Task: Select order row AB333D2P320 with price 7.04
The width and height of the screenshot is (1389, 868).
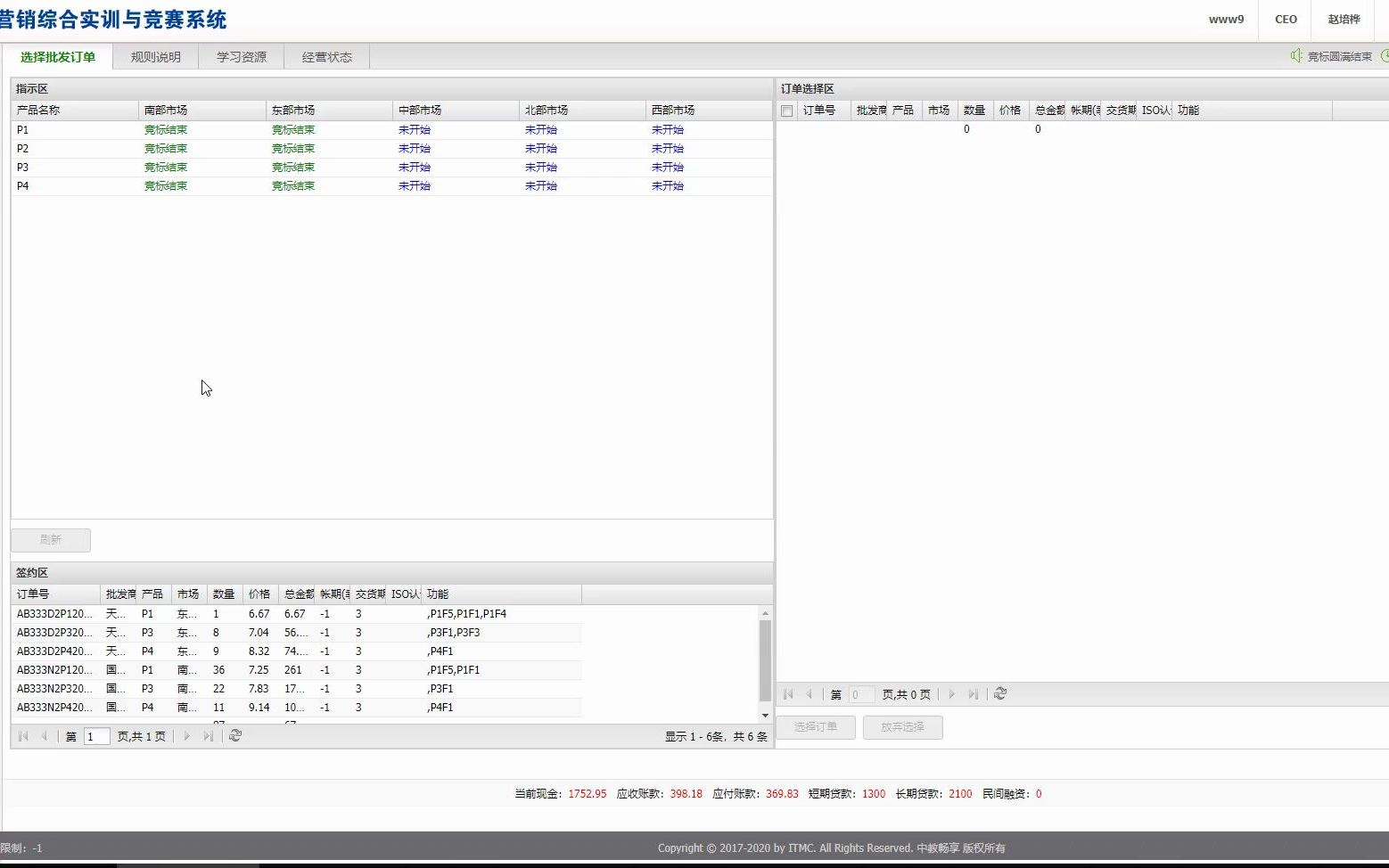Action: [297, 633]
